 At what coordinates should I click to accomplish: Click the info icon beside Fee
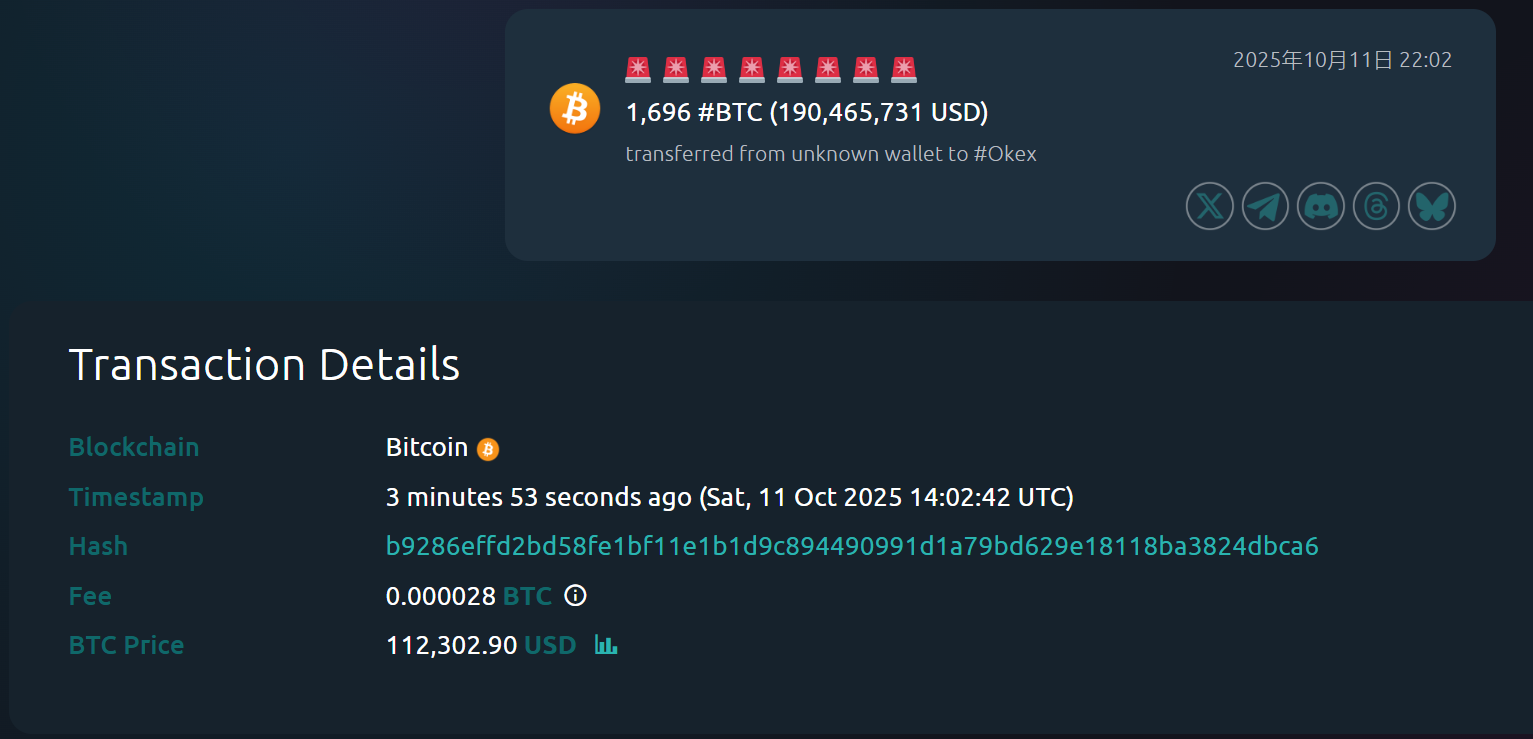coord(575,596)
